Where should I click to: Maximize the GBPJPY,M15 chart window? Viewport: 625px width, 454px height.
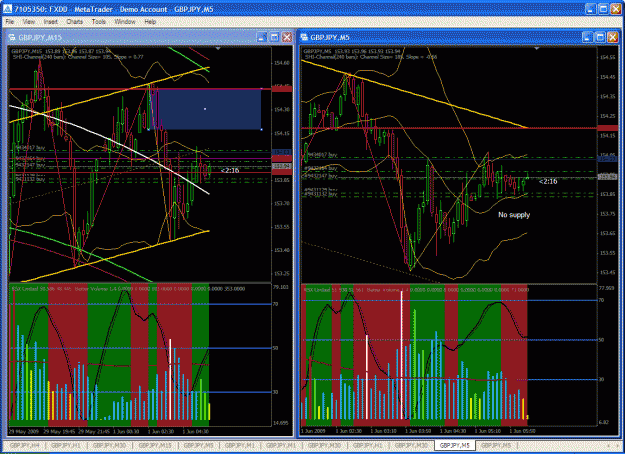pyautogui.click(x=274, y=37)
